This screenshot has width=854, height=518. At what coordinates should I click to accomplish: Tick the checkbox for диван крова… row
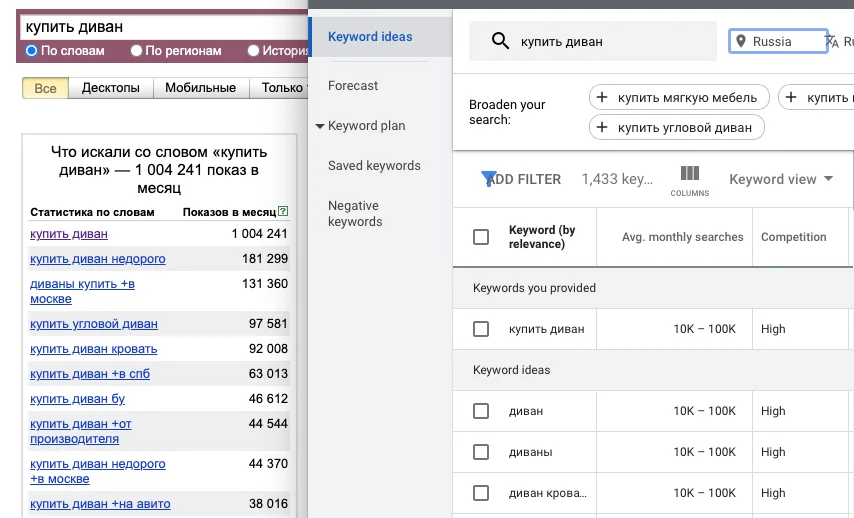point(481,493)
